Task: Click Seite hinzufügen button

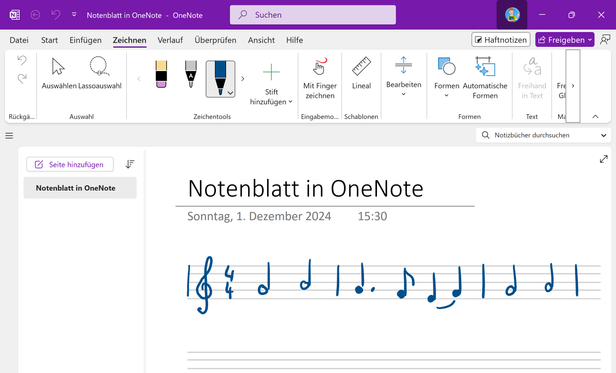Action: tap(70, 164)
